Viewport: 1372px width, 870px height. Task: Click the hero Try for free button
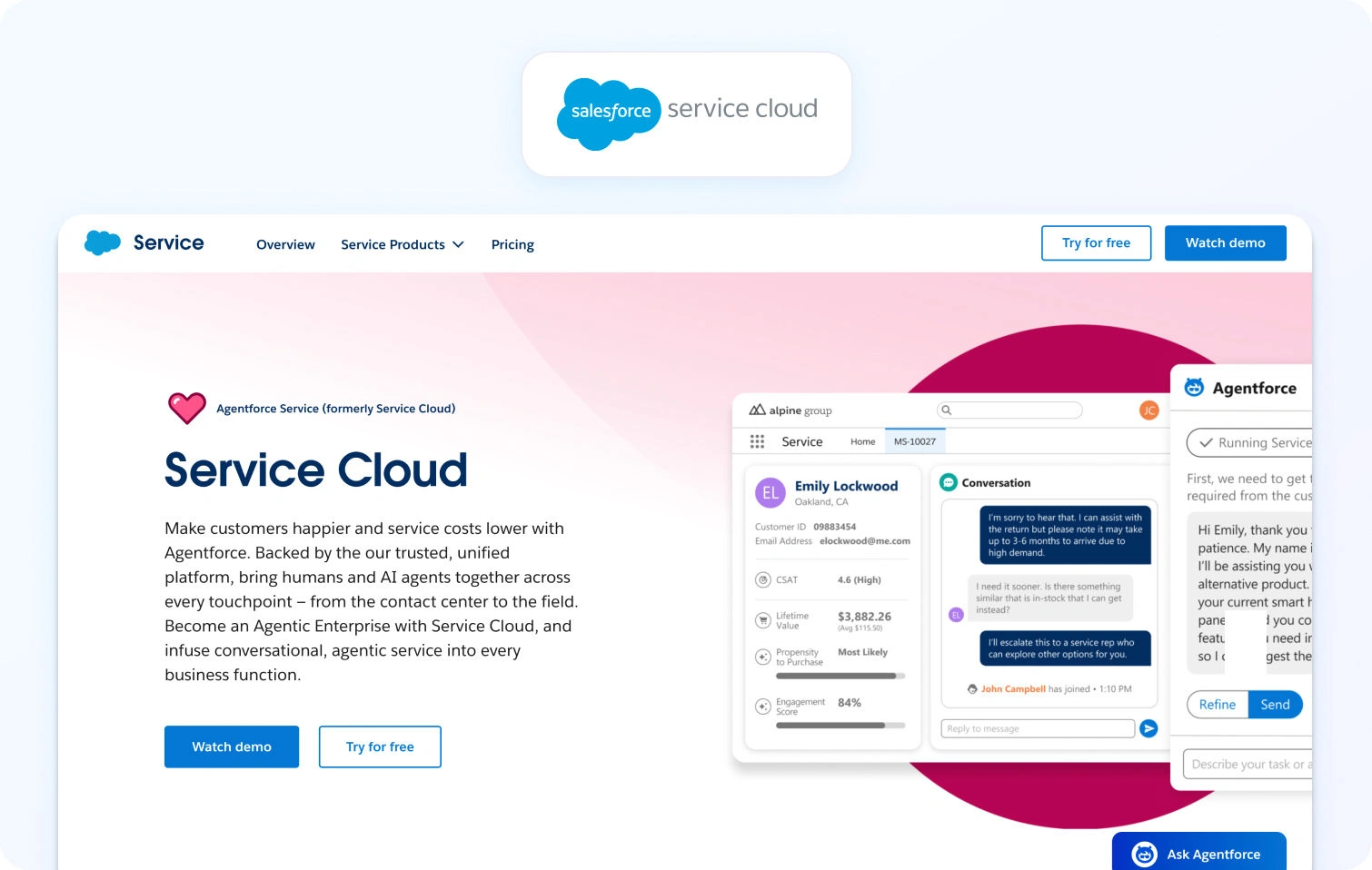click(x=380, y=746)
